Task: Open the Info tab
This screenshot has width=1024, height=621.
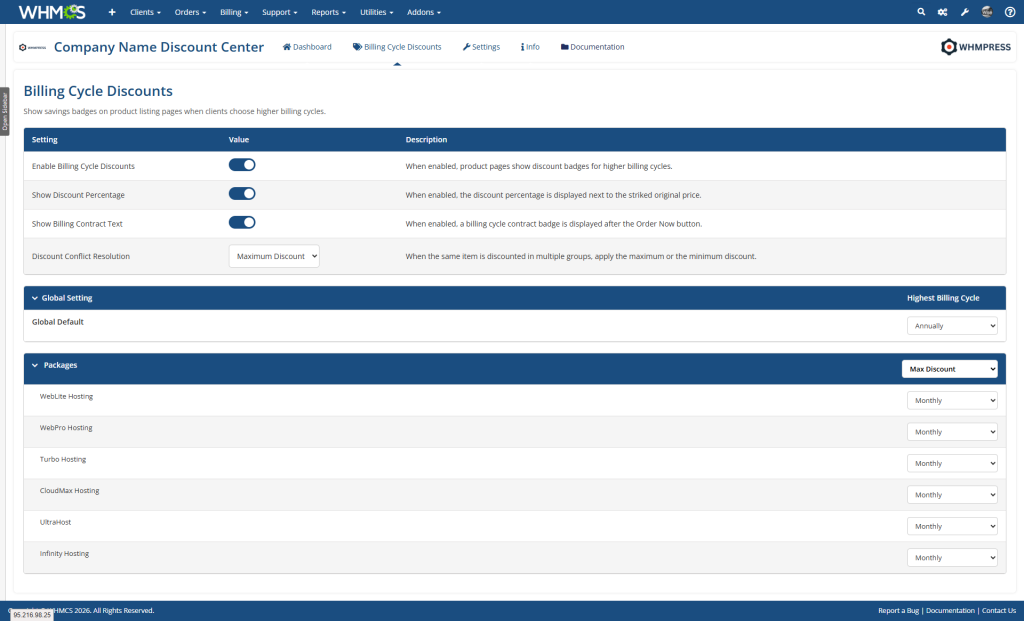Action: coord(530,47)
